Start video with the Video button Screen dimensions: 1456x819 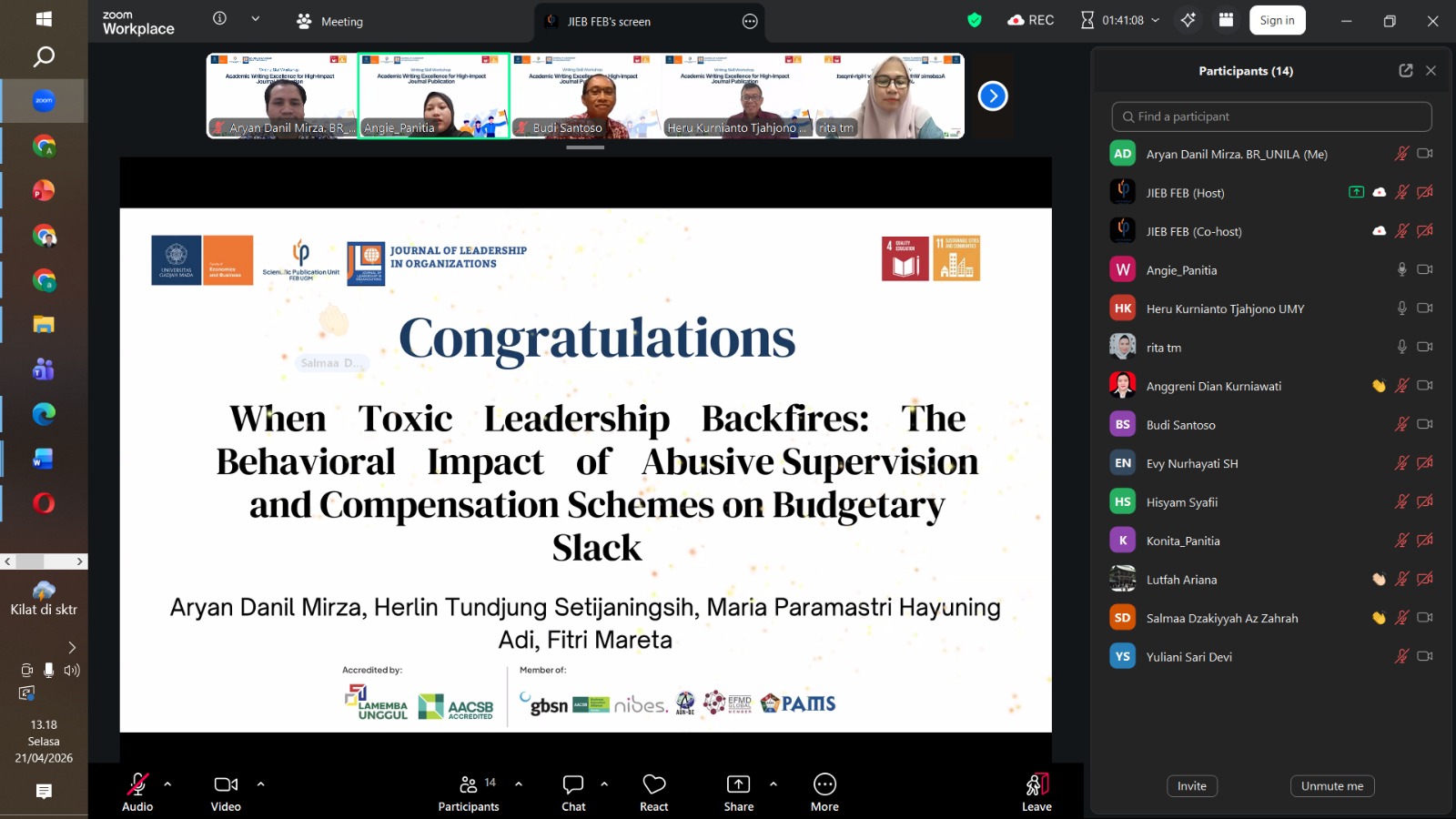(x=226, y=792)
